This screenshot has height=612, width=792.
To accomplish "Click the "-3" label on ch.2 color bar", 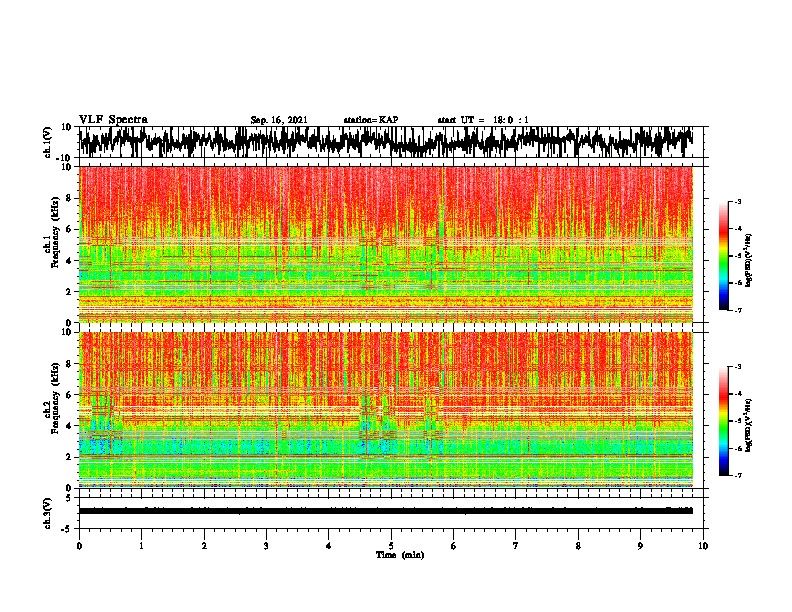I will [x=737, y=367].
